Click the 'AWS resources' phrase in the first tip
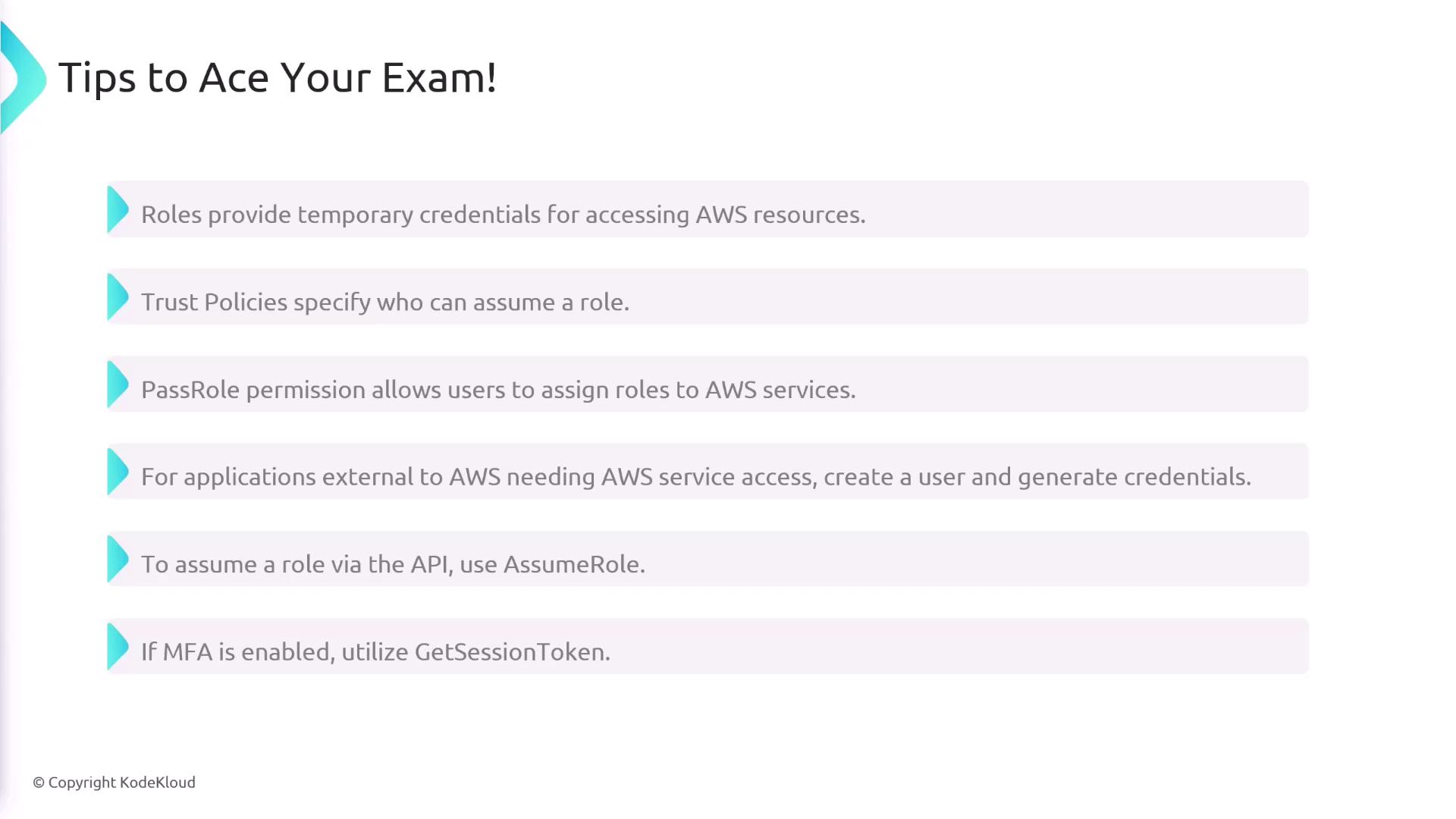Screen dimensions: 1456x819 tap(780, 215)
